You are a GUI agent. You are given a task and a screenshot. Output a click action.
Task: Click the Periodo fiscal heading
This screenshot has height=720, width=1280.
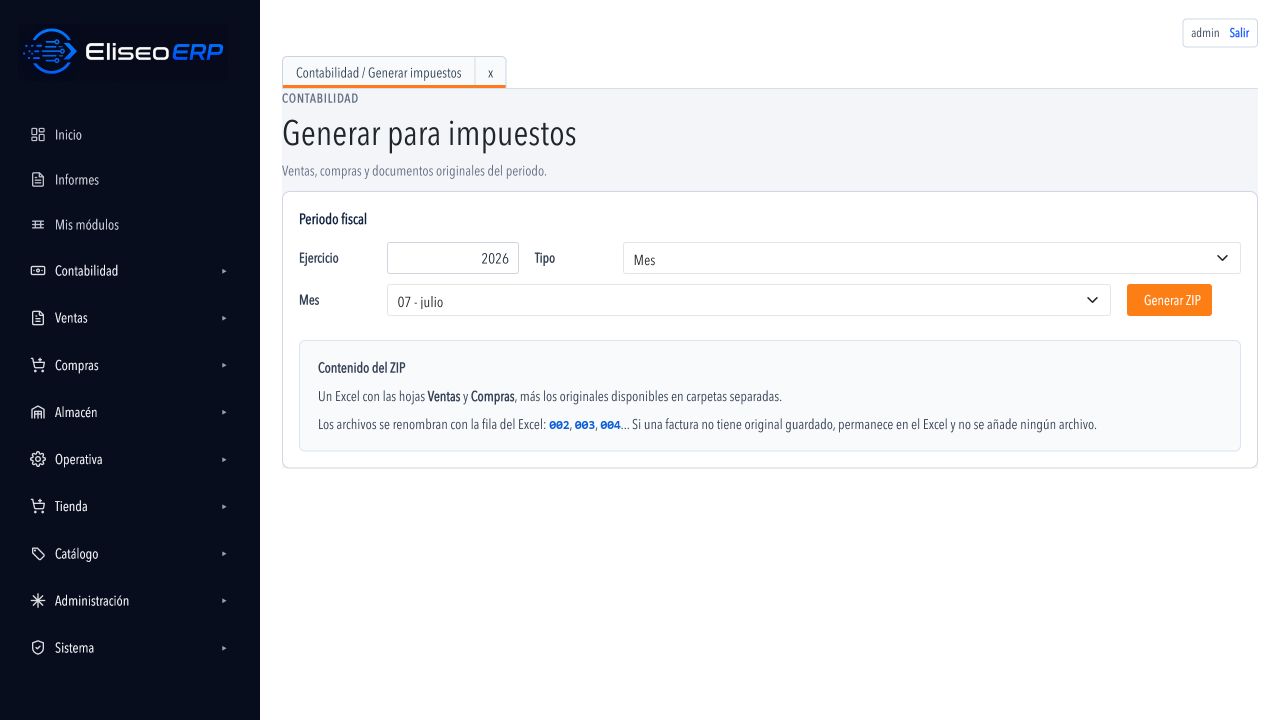click(333, 219)
